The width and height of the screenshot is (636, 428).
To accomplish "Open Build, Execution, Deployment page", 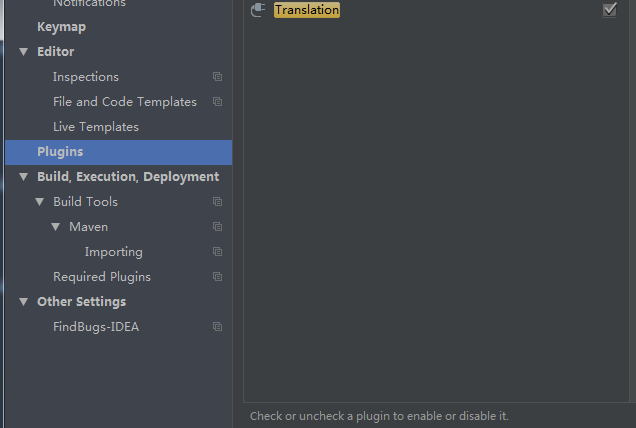I will coord(128,176).
